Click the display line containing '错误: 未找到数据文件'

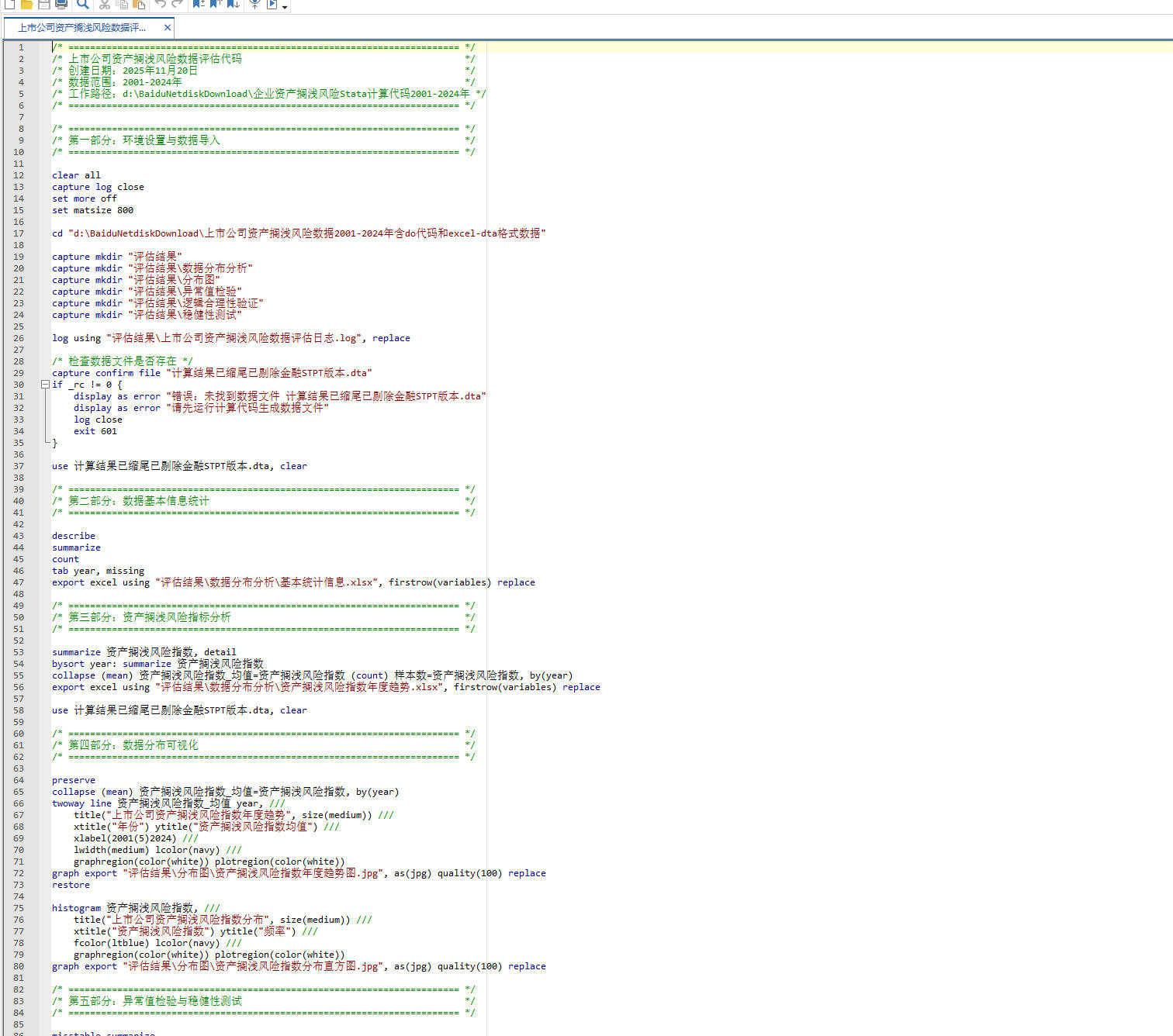[280, 396]
